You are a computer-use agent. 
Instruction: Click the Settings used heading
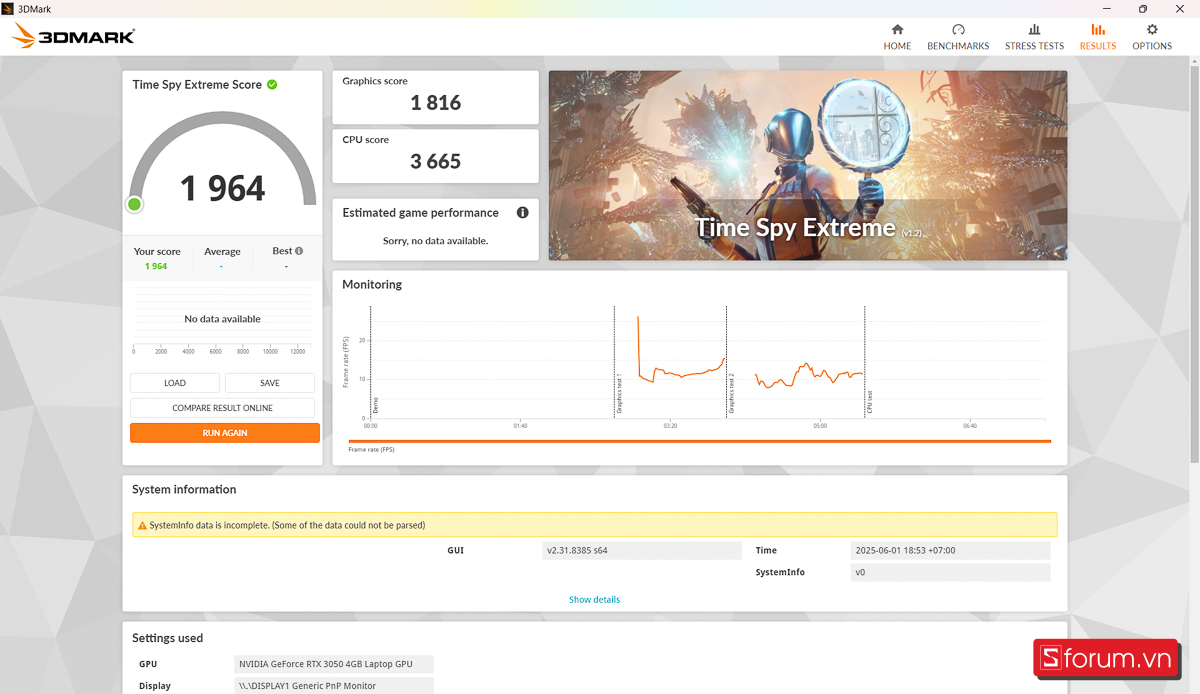point(168,638)
